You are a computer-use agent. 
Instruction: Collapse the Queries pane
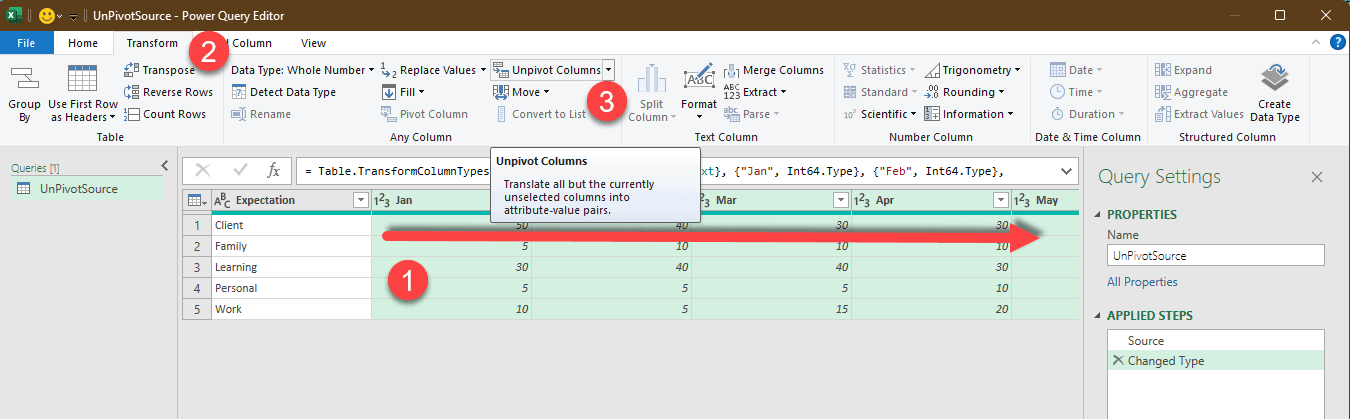coord(165,166)
